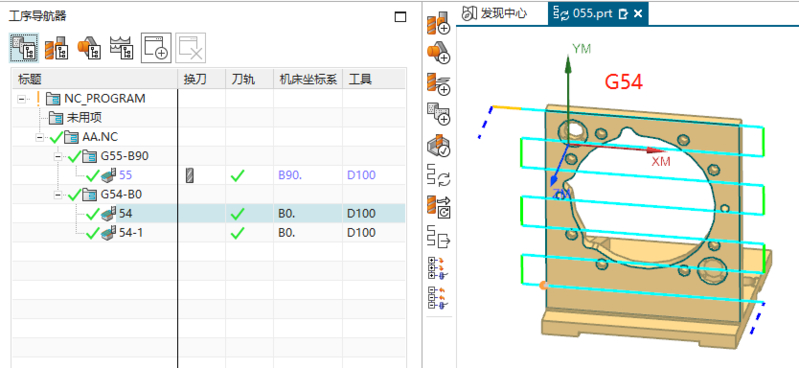Select the 未用项 folder
Screen dimensions: 799x368
(84, 118)
